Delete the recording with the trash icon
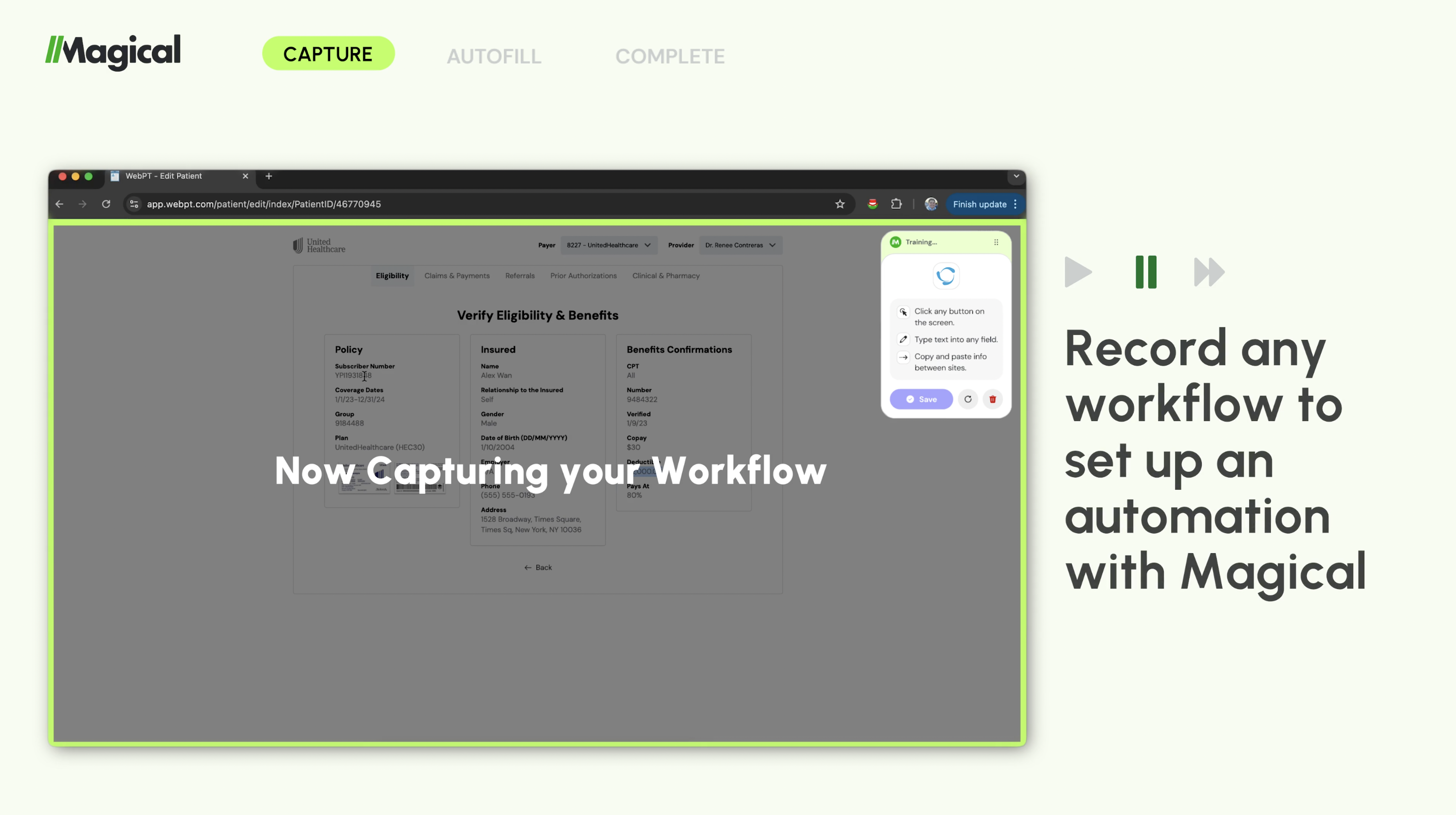Image resolution: width=1456 pixels, height=815 pixels. pos(992,399)
